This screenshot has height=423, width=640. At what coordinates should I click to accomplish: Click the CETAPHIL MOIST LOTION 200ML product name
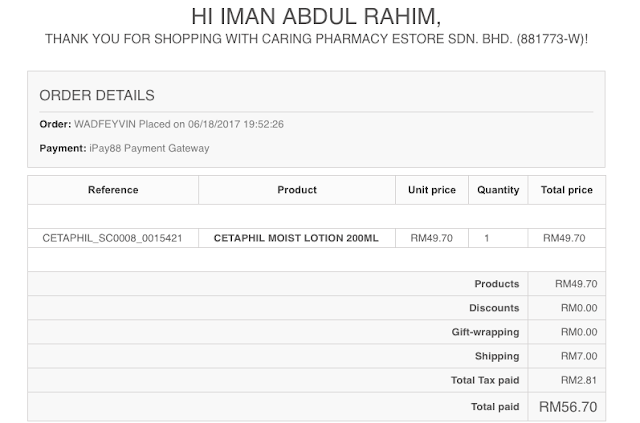point(296,238)
